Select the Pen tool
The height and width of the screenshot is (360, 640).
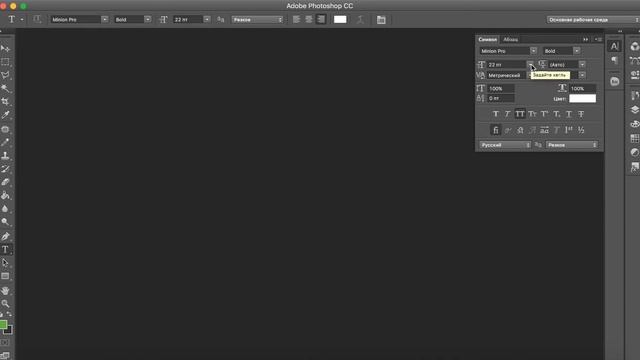tap(5, 236)
